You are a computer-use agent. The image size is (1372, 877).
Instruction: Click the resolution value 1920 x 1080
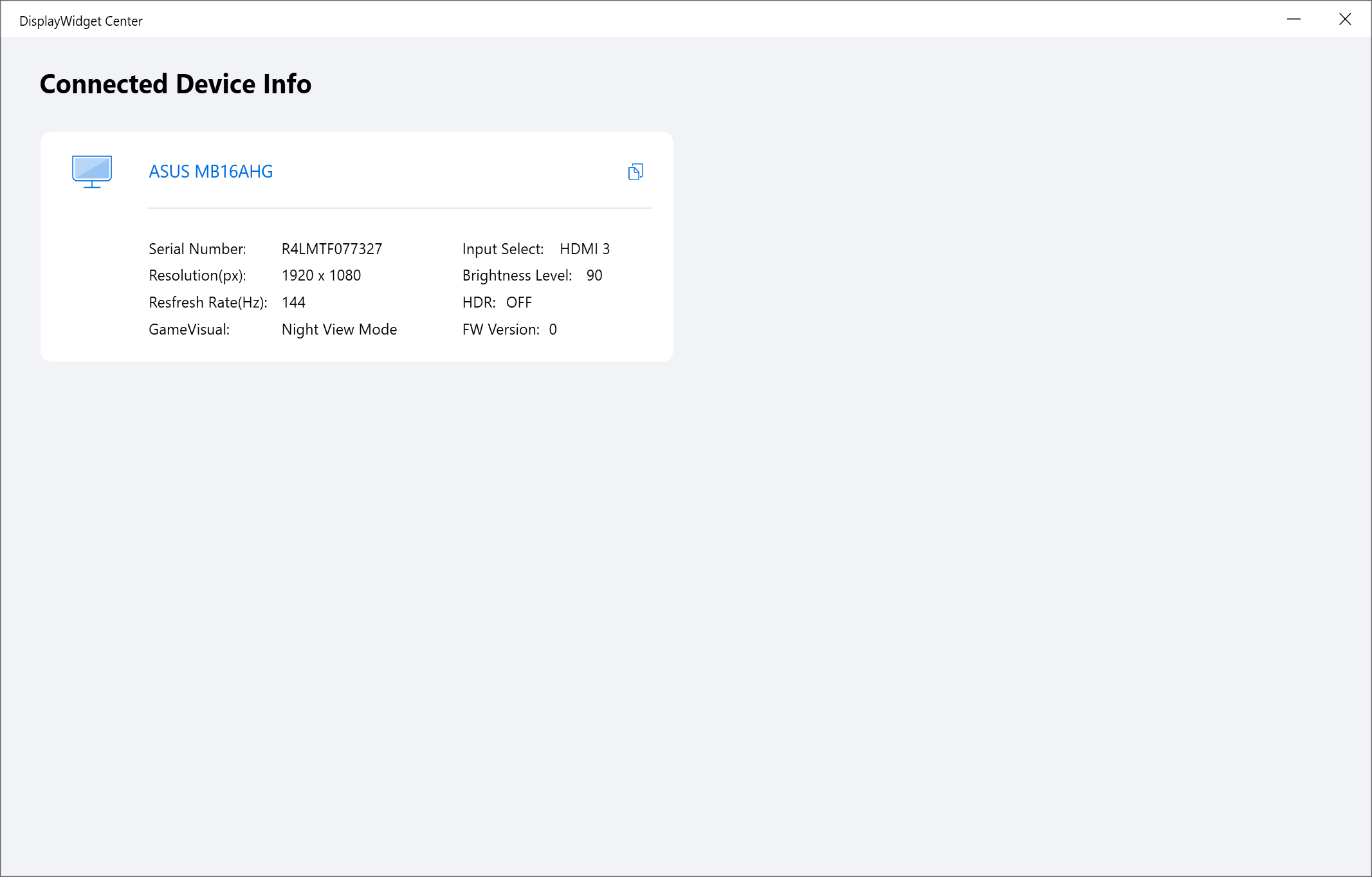tap(321, 275)
